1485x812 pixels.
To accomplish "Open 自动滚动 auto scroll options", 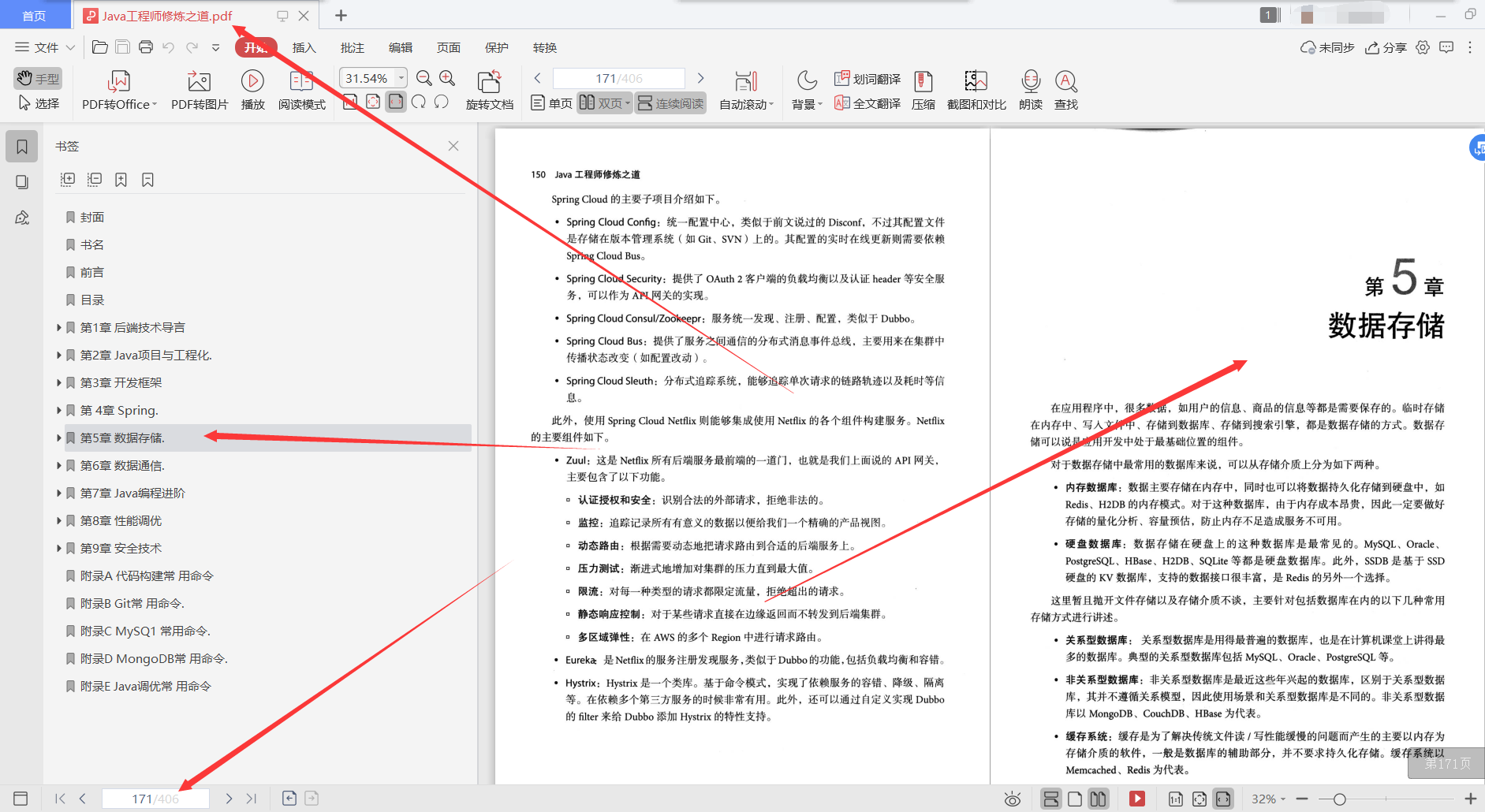I will coord(746,90).
